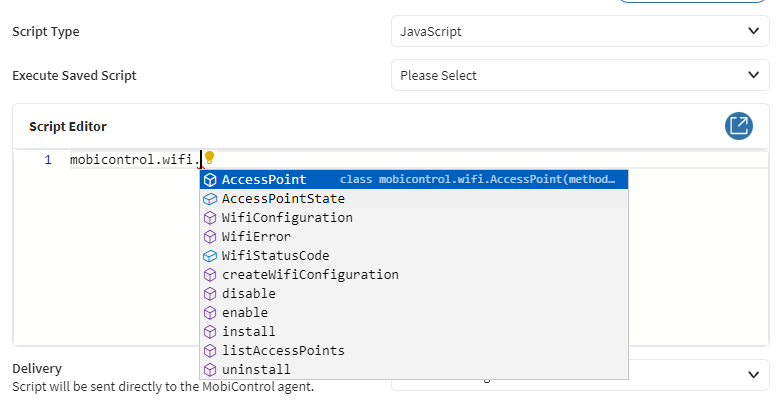Open the Delivery dropdown chevron

pos(753,374)
